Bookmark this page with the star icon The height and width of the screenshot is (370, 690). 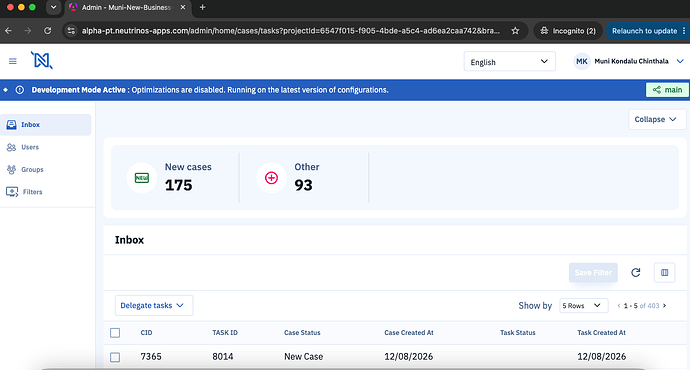(x=515, y=31)
